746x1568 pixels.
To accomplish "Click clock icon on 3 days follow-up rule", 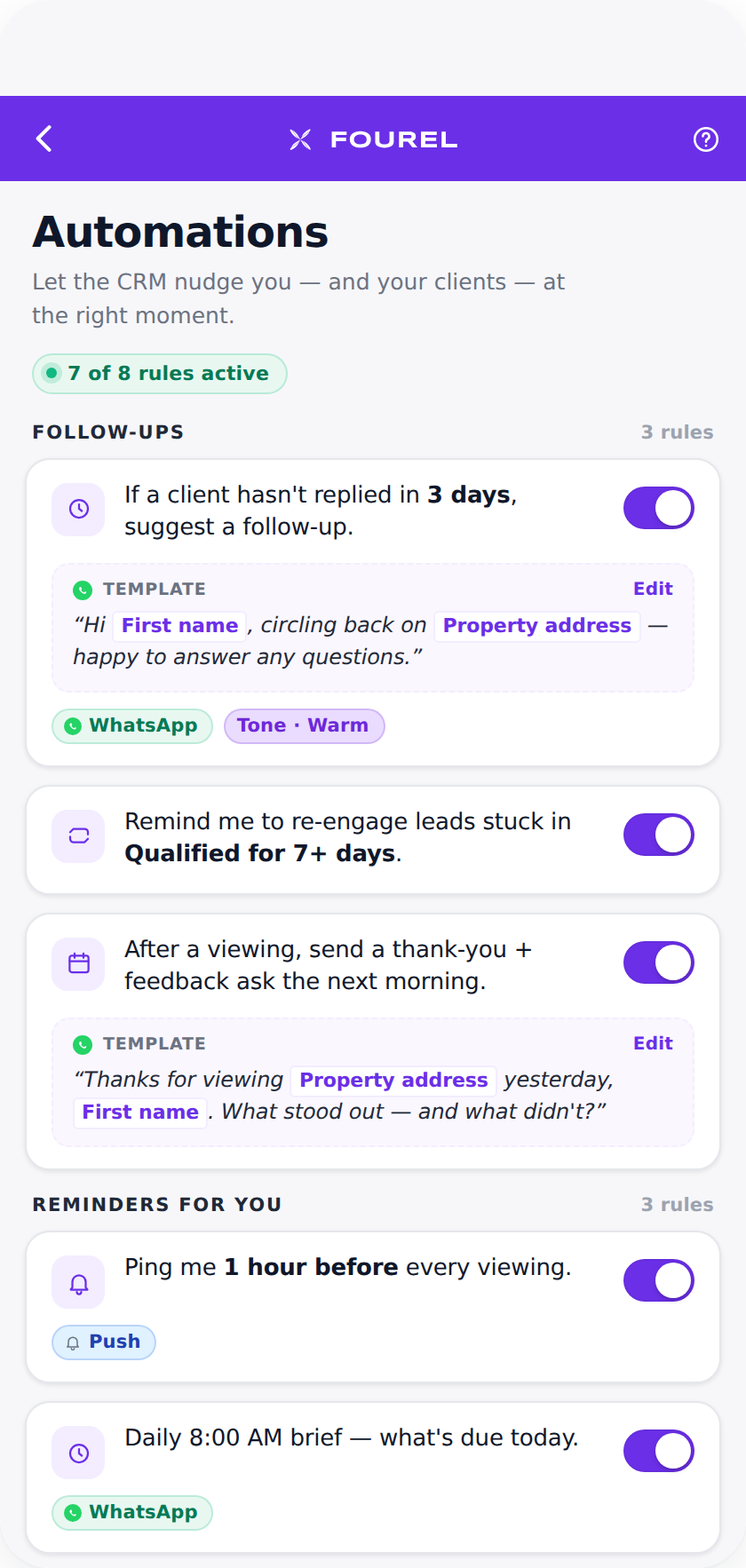I will click(x=79, y=509).
